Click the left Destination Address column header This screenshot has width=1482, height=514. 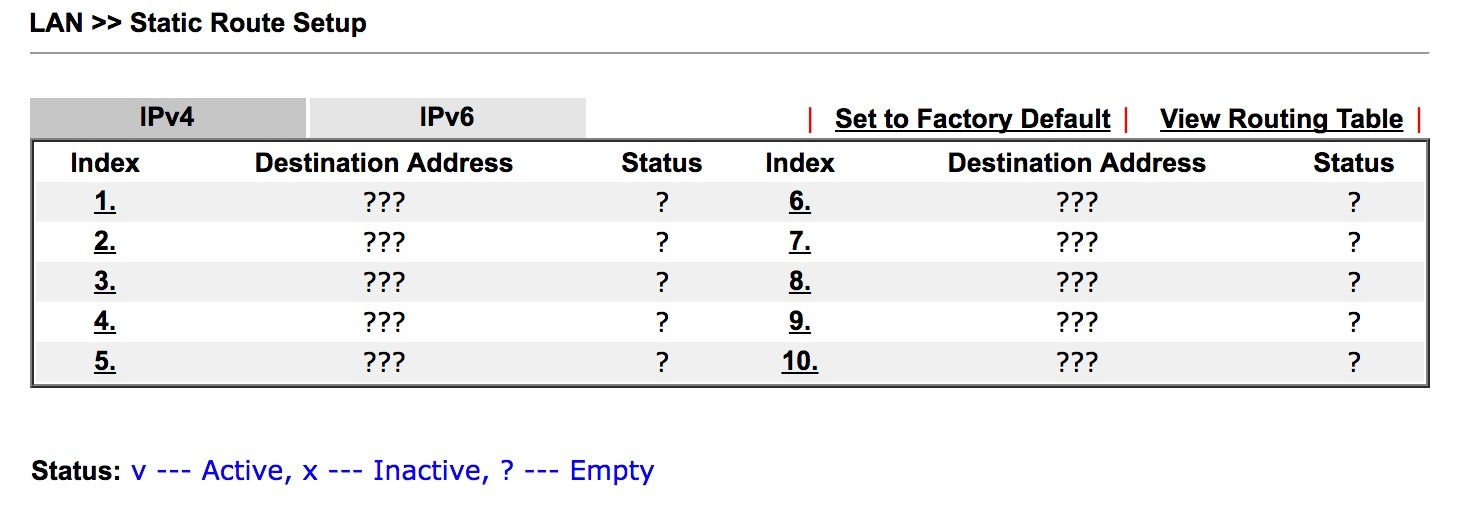(384, 163)
